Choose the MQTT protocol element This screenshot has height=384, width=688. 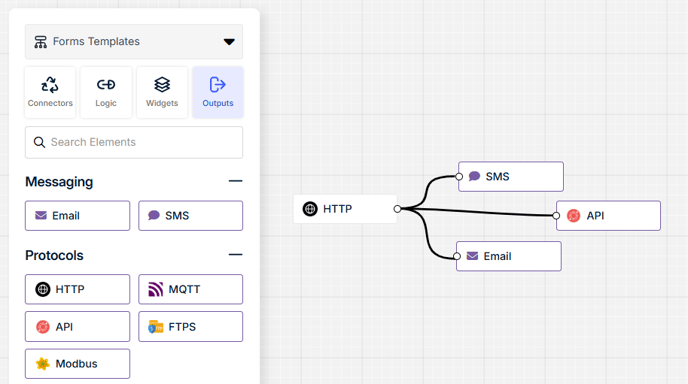coord(190,289)
